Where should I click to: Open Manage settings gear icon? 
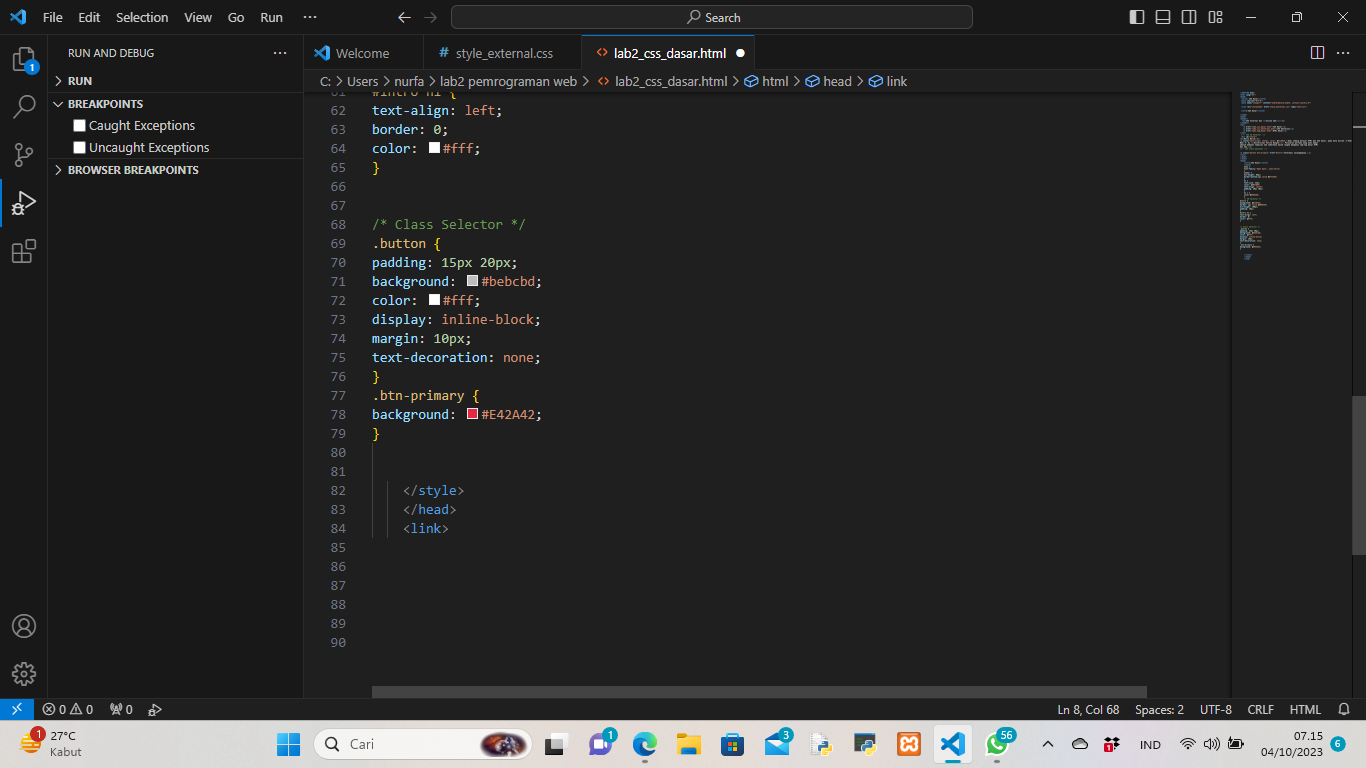(x=23, y=673)
